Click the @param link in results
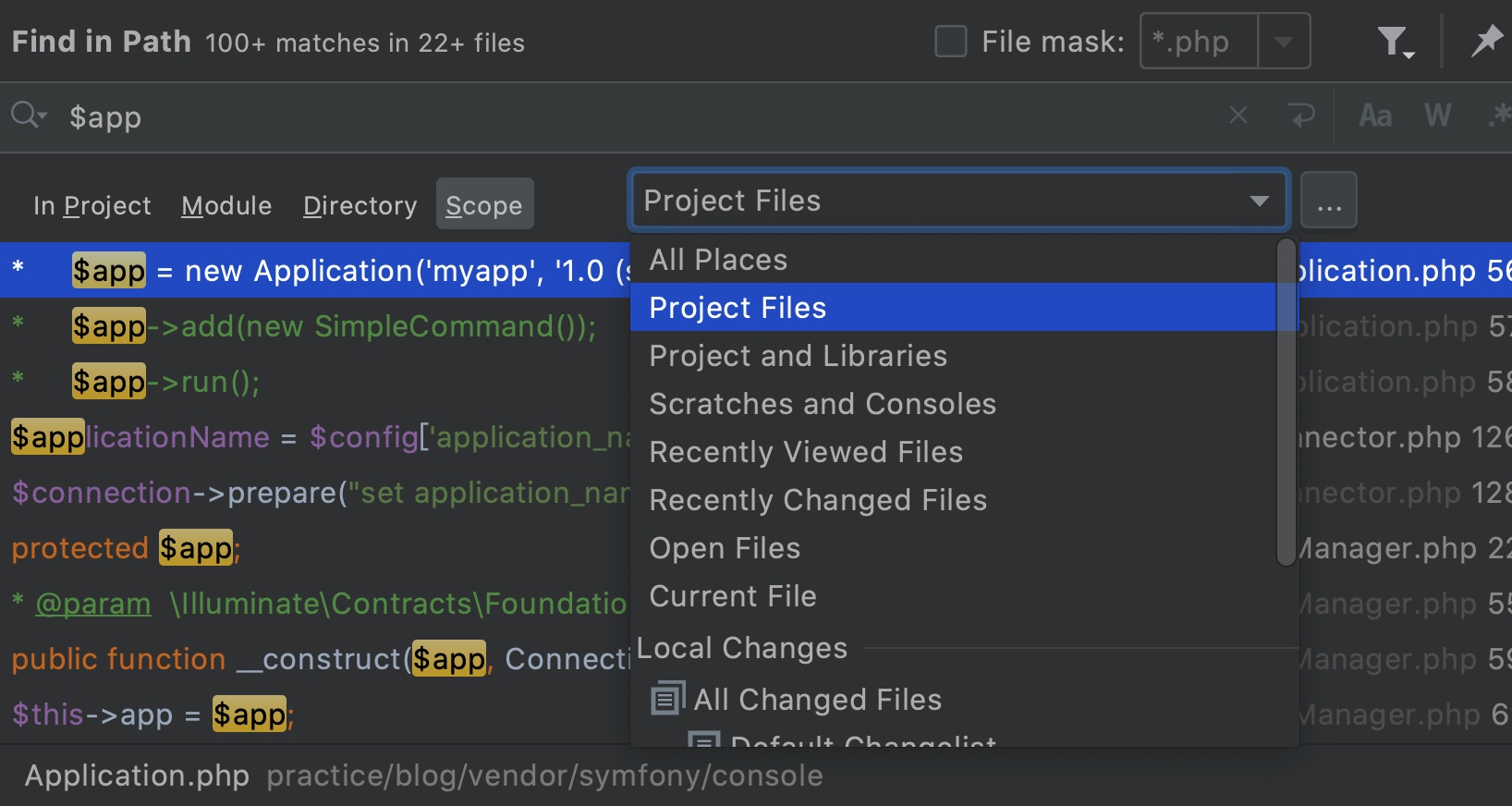This screenshot has width=1512, height=806. click(93, 604)
